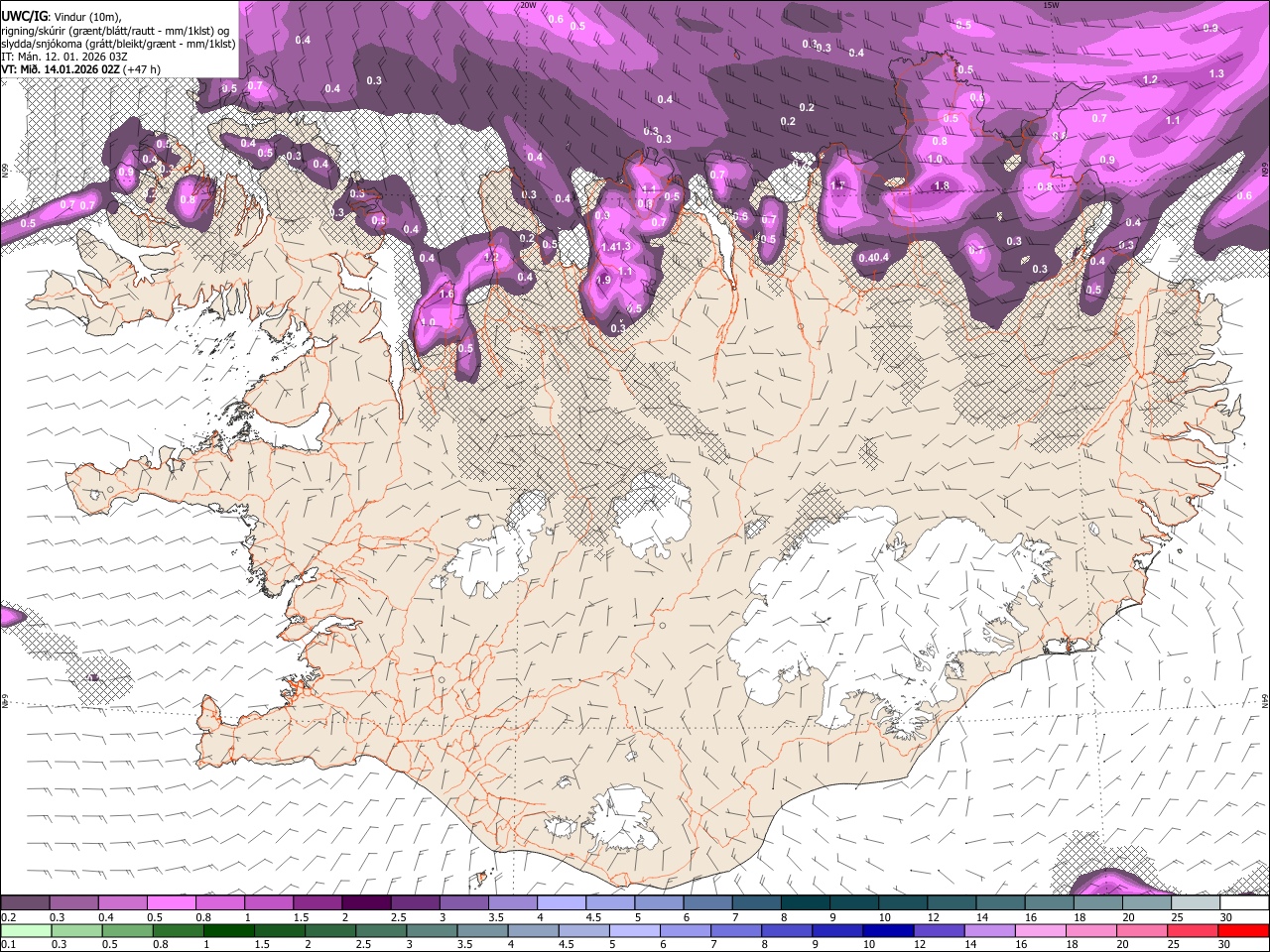Click the '20W' longitude label at the top
Viewport: 1270px width, 952px height.
(x=528, y=5)
